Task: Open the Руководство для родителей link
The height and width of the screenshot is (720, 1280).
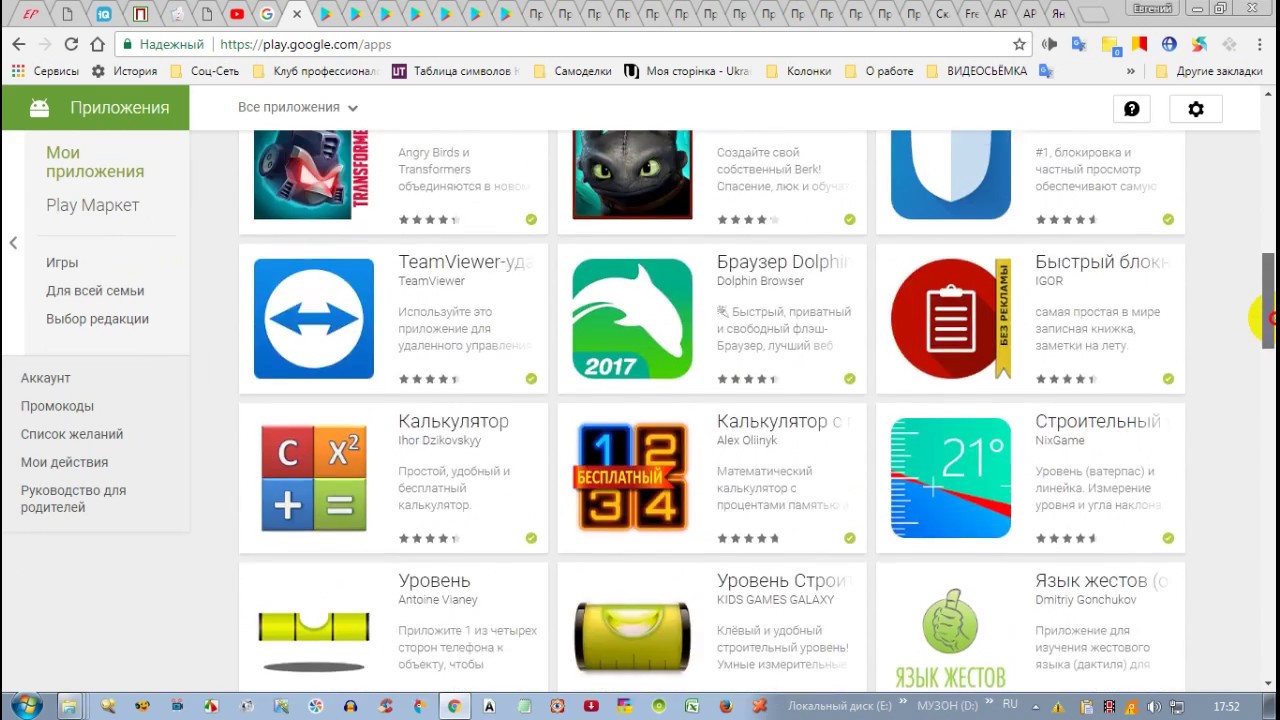Action: click(x=73, y=499)
